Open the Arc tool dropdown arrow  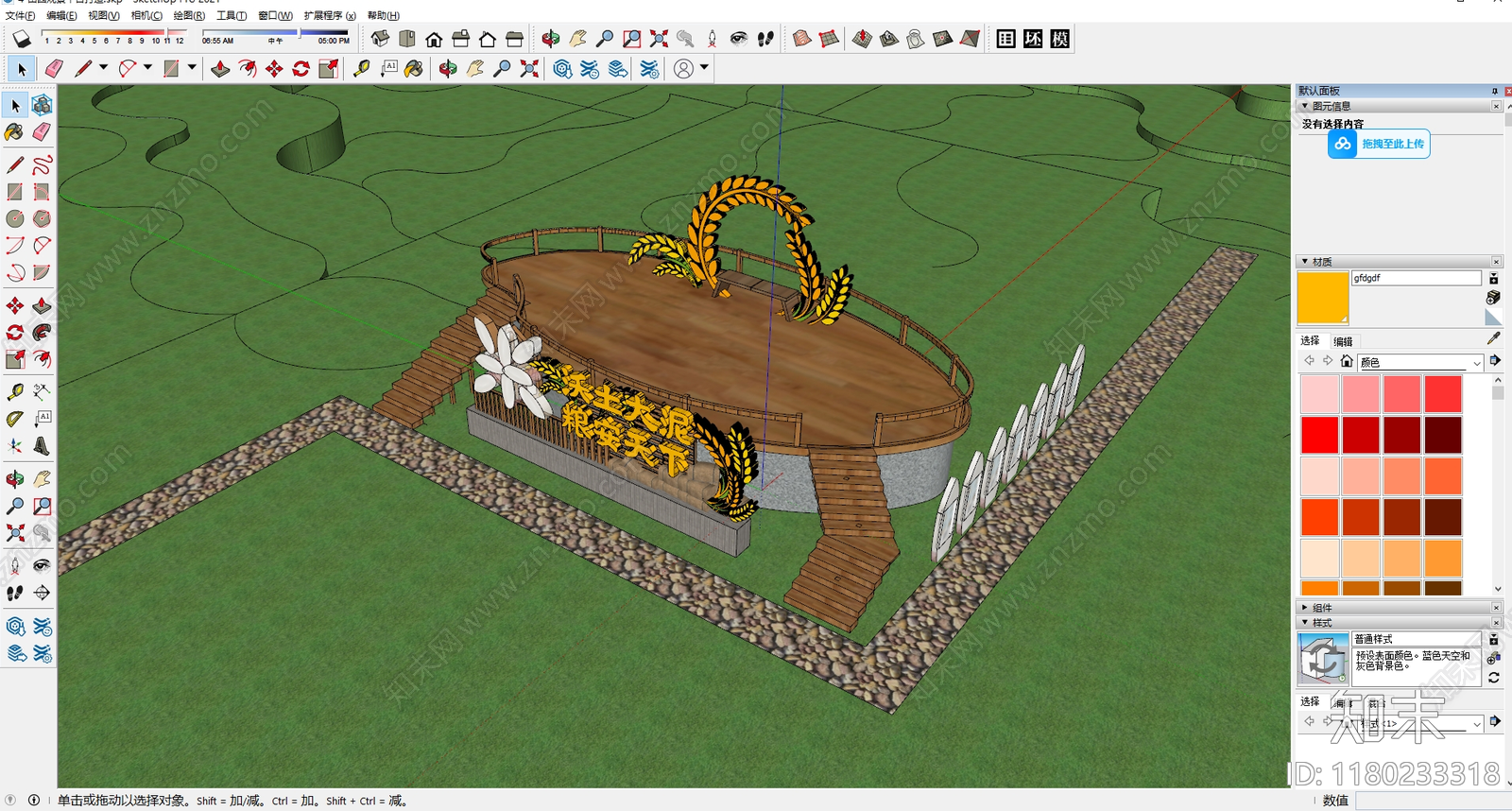[147, 68]
